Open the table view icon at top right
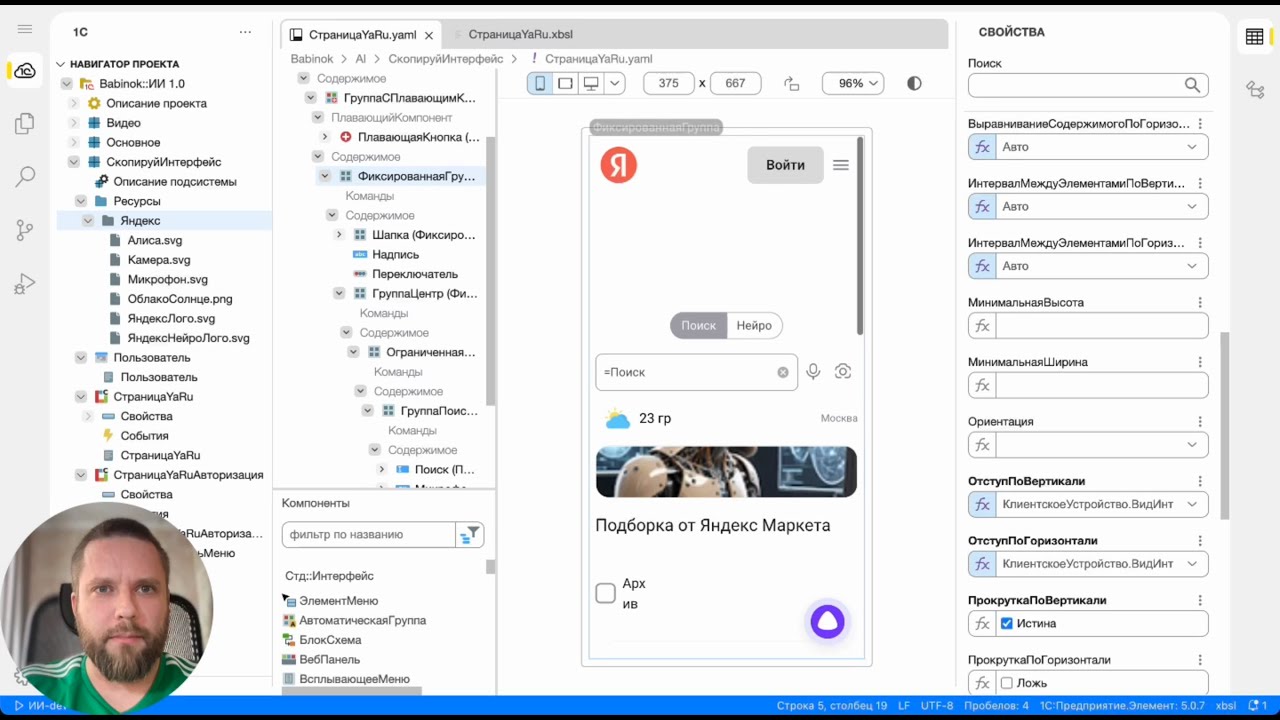The width and height of the screenshot is (1280, 720). [x=1254, y=37]
